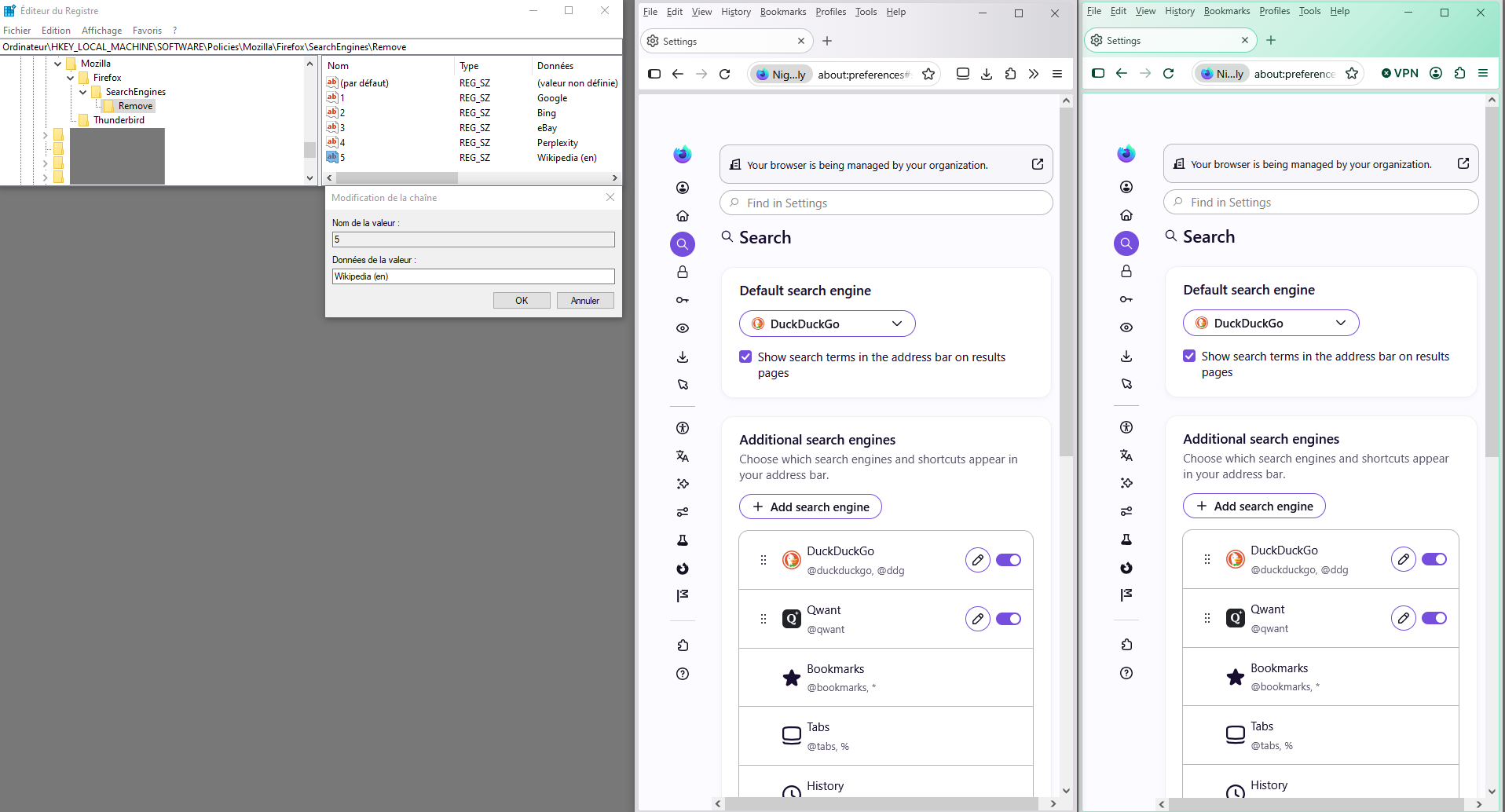Open accessibility icon category in right Firefox sidebar
1505x812 pixels.
coord(1126,427)
